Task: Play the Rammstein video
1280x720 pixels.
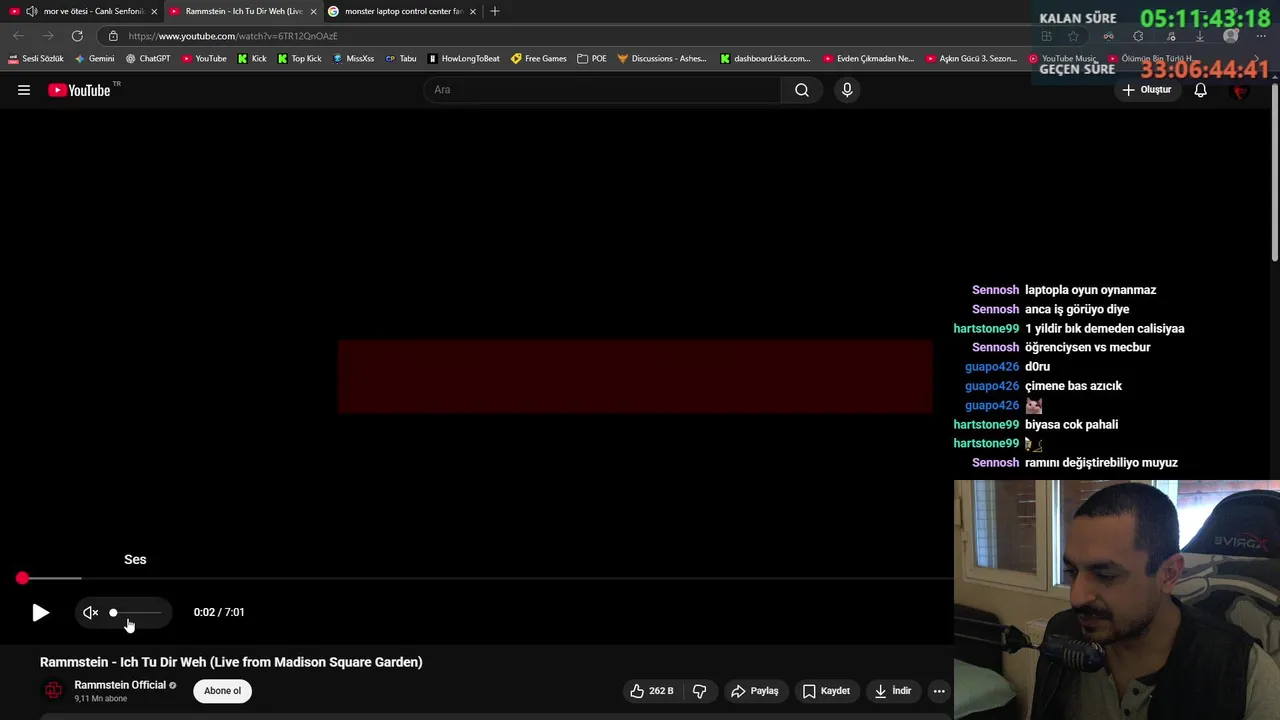Action: (x=40, y=612)
